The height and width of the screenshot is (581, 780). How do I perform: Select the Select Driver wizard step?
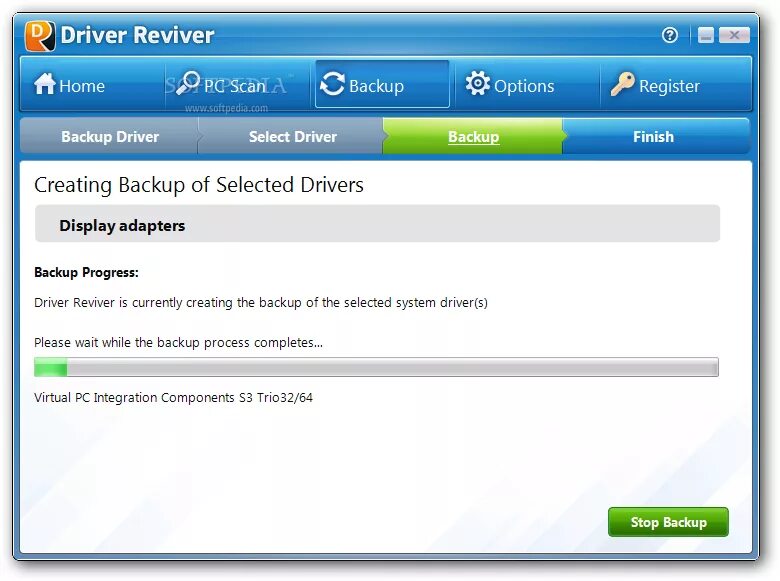(292, 137)
